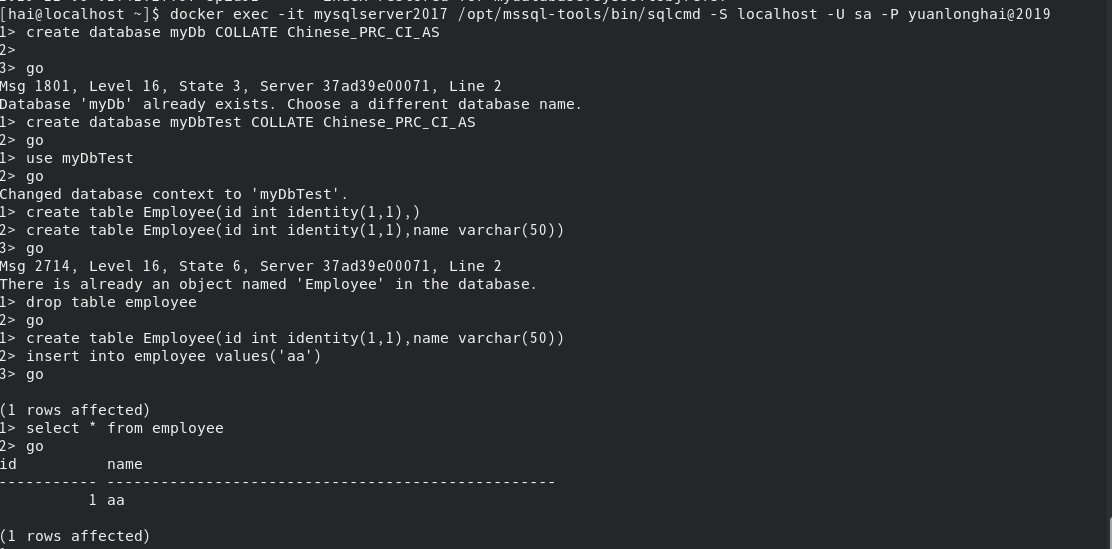Click the 'There is already an object named' message
1112x549 pixels.
click(268, 284)
